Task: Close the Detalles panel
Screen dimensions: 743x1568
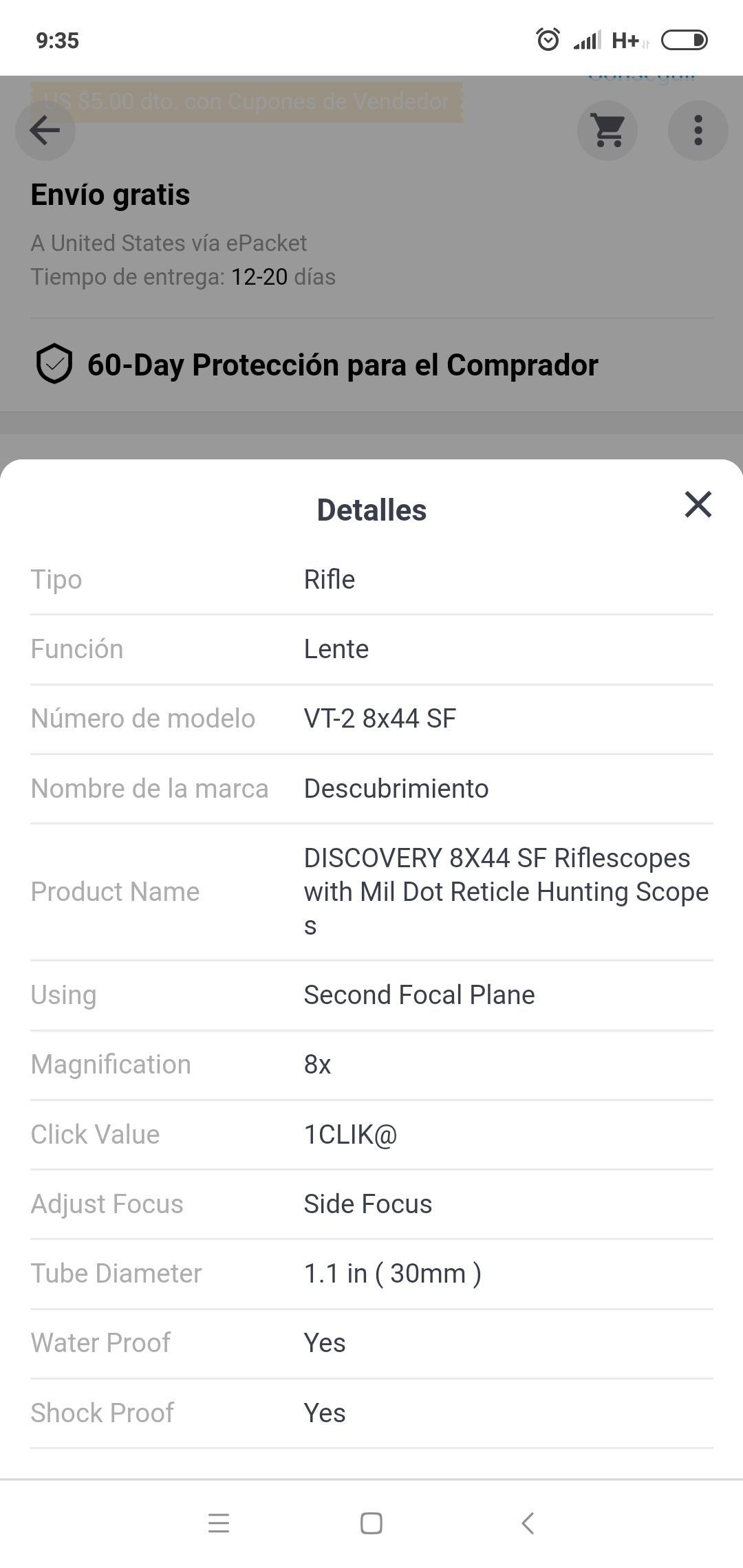Action: (x=698, y=505)
